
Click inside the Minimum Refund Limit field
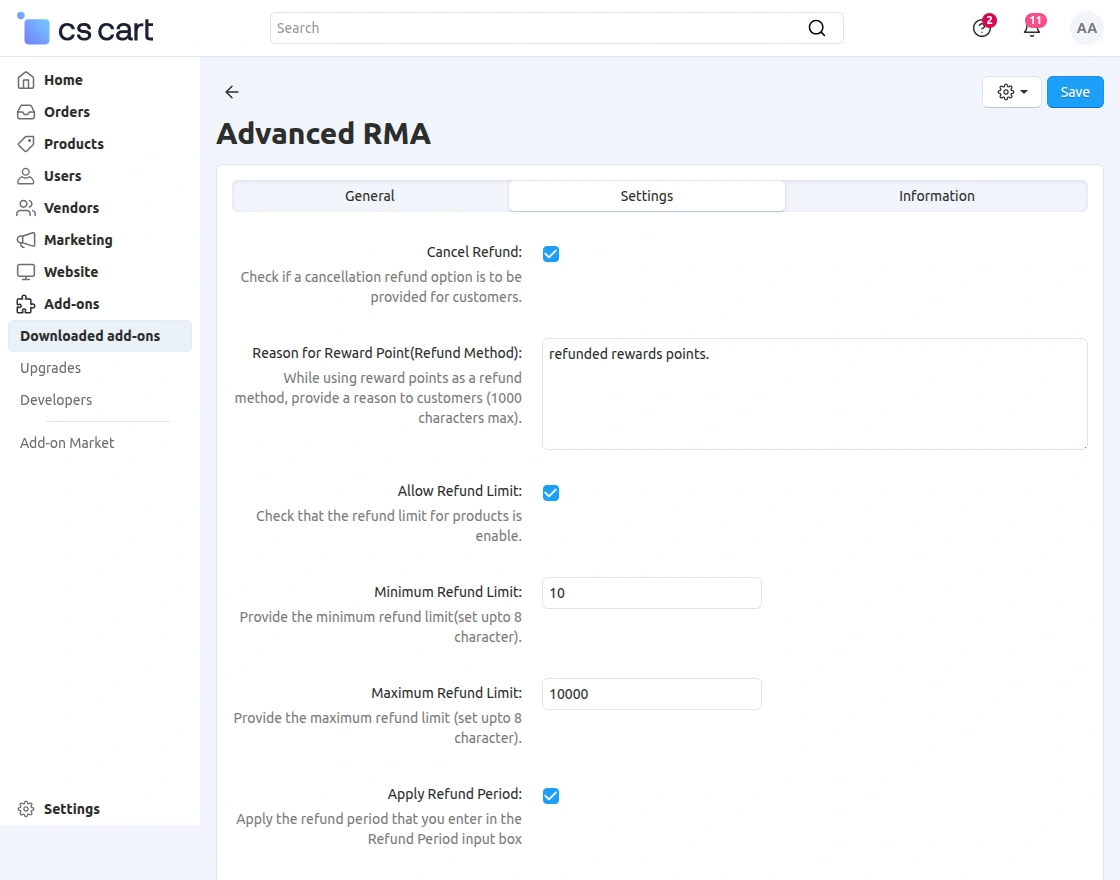pyautogui.click(x=651, y=593)
